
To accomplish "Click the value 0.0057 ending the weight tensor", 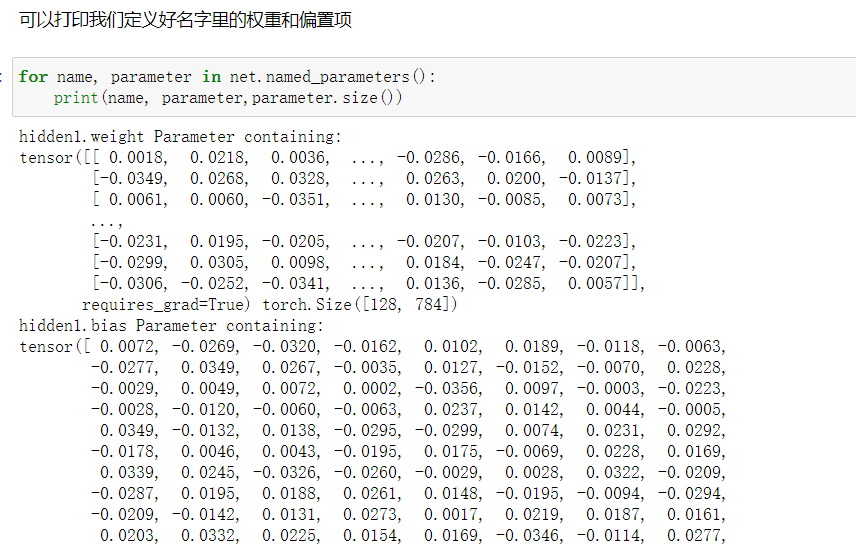I will 595,283.
